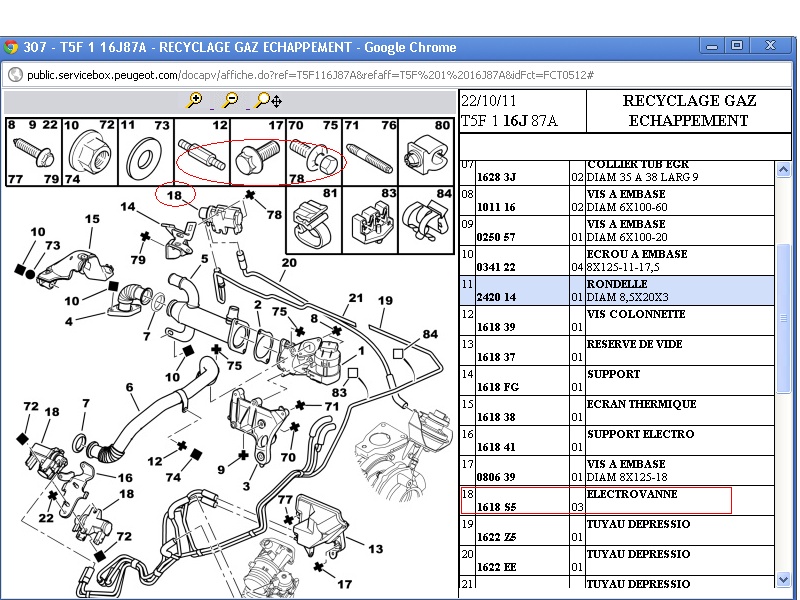
Task: Click callout number 15 heat shield
Action: point(92,219)
